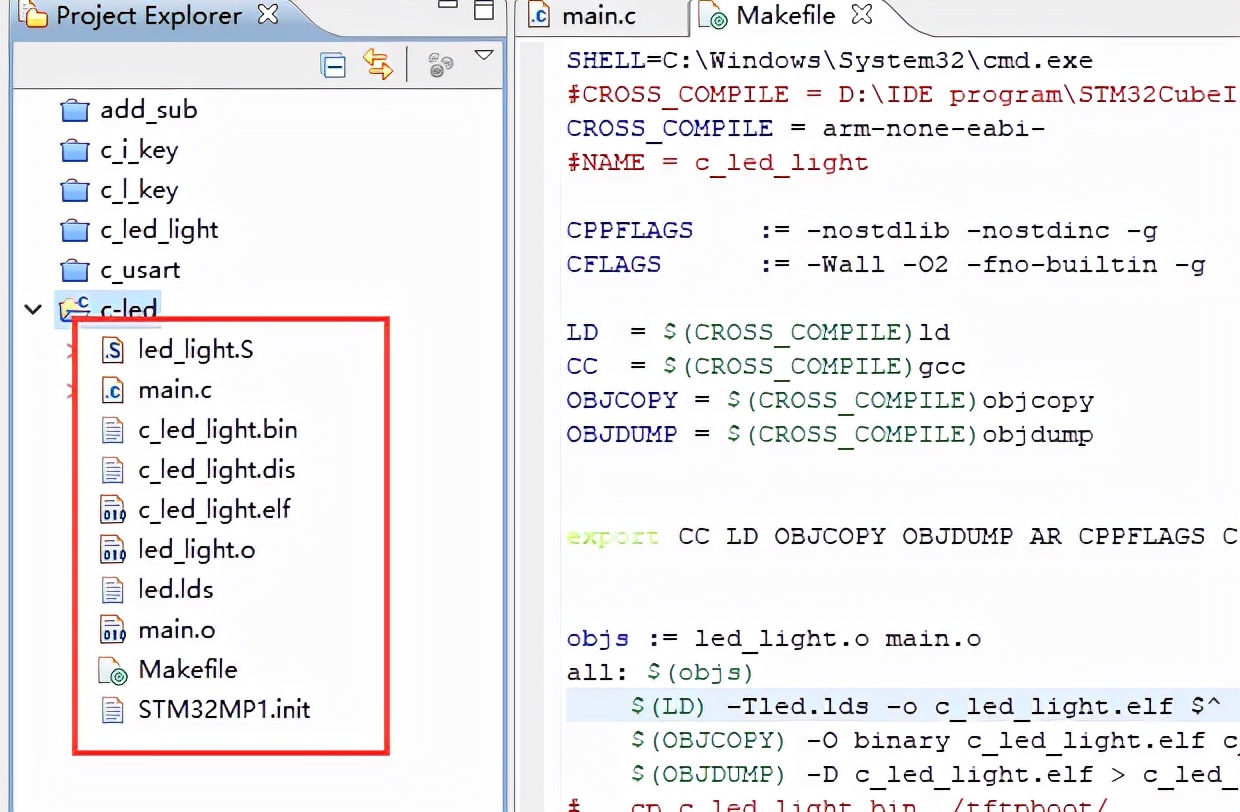Select Makefile in the project tree
This screenshot has height=812, width=1240.
coord(187,669)
